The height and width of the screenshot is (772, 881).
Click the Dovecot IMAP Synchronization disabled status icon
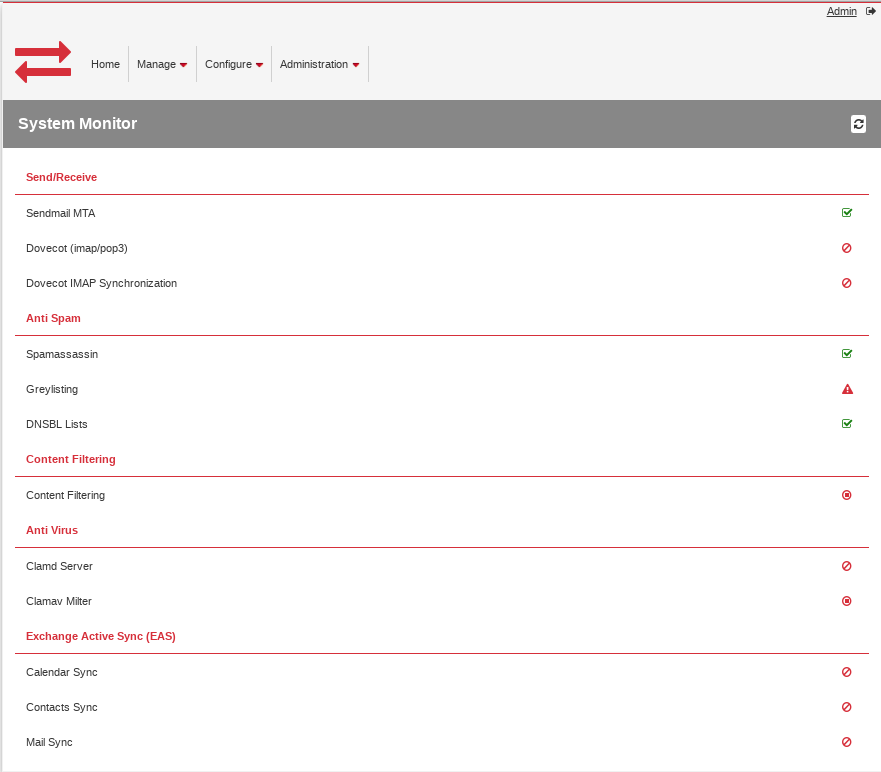click(x=847, y=283)
